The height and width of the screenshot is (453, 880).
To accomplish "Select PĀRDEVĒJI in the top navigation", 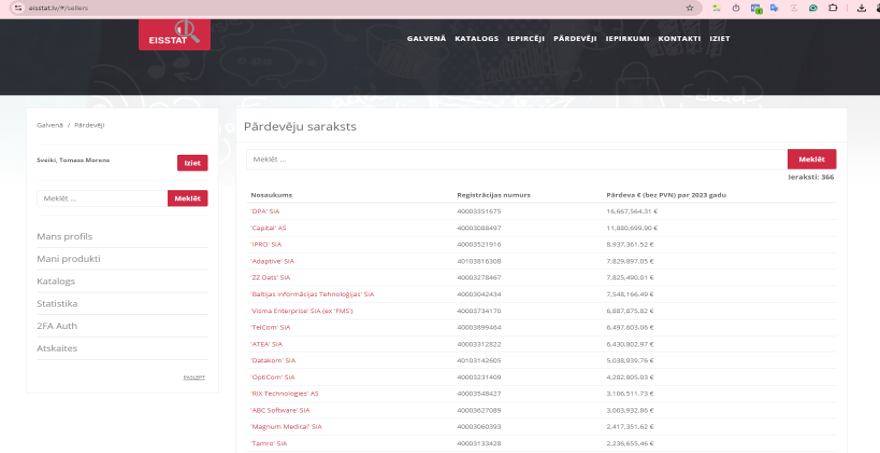I will 575,39.
